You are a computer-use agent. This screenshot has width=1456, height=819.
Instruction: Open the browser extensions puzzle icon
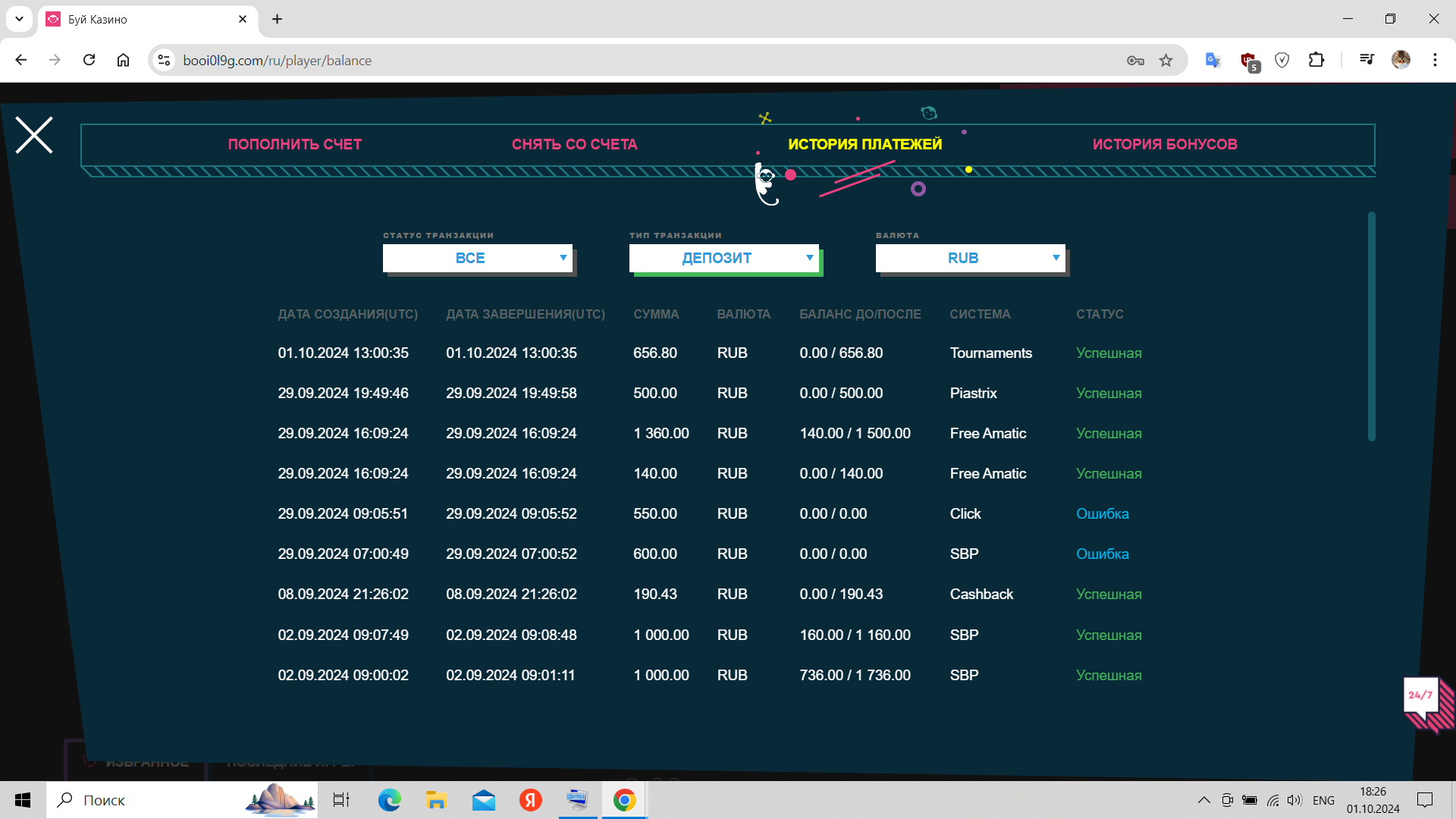point(1316,61)
